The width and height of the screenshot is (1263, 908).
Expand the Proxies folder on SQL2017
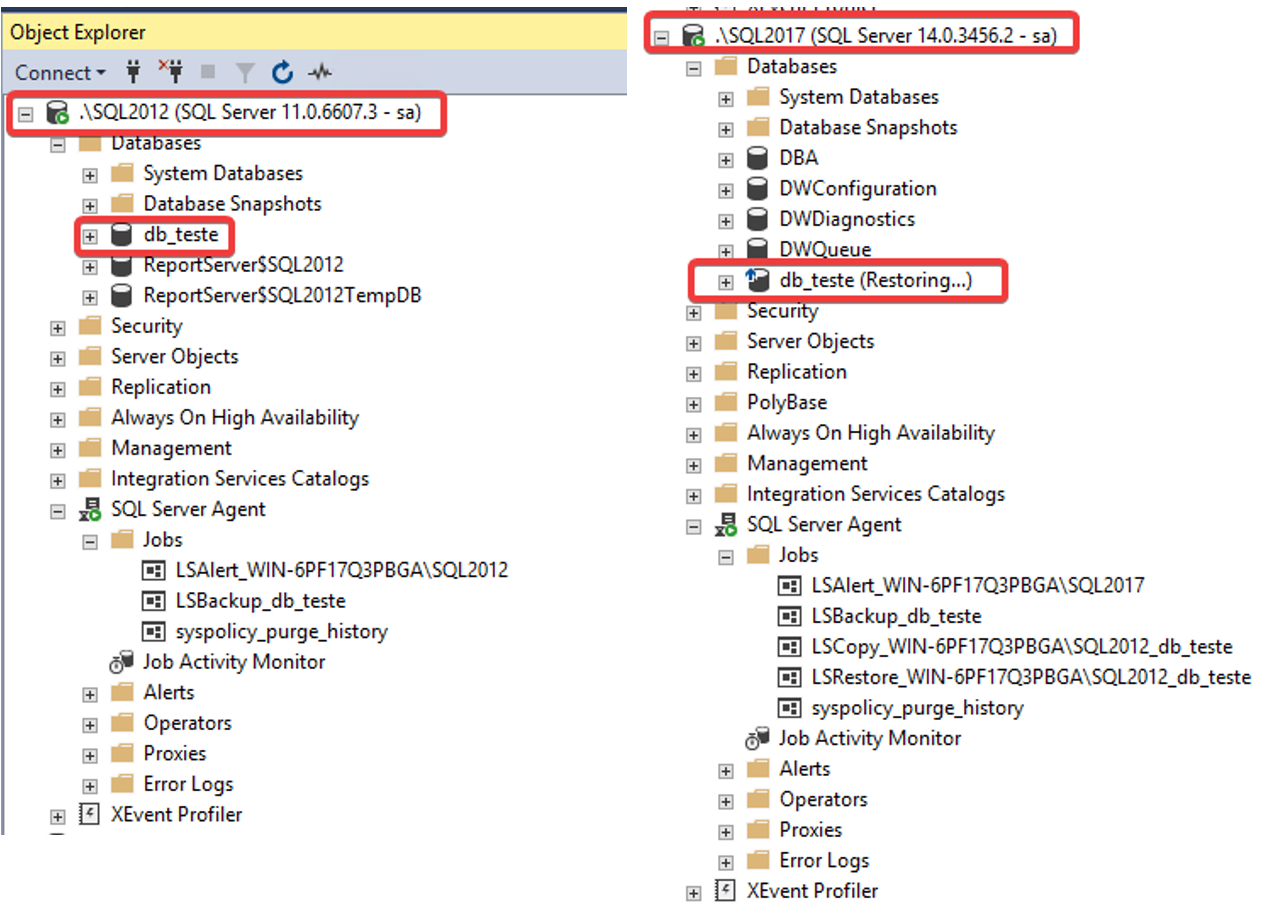tap(726, 832)
